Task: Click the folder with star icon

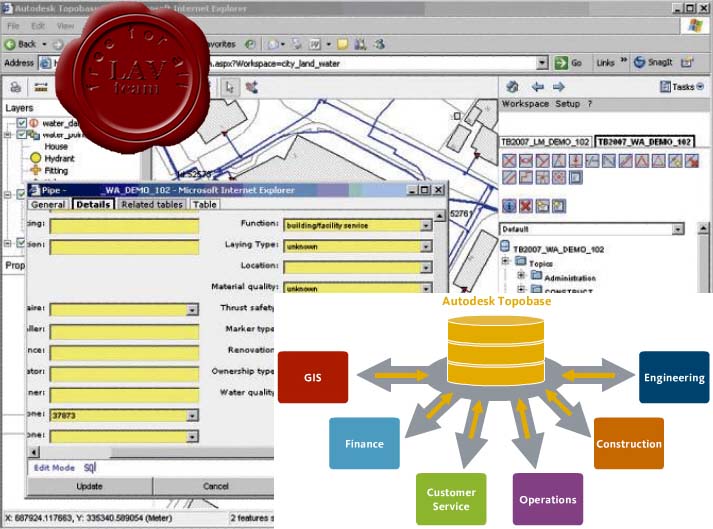Action: (x=542, y=206)
